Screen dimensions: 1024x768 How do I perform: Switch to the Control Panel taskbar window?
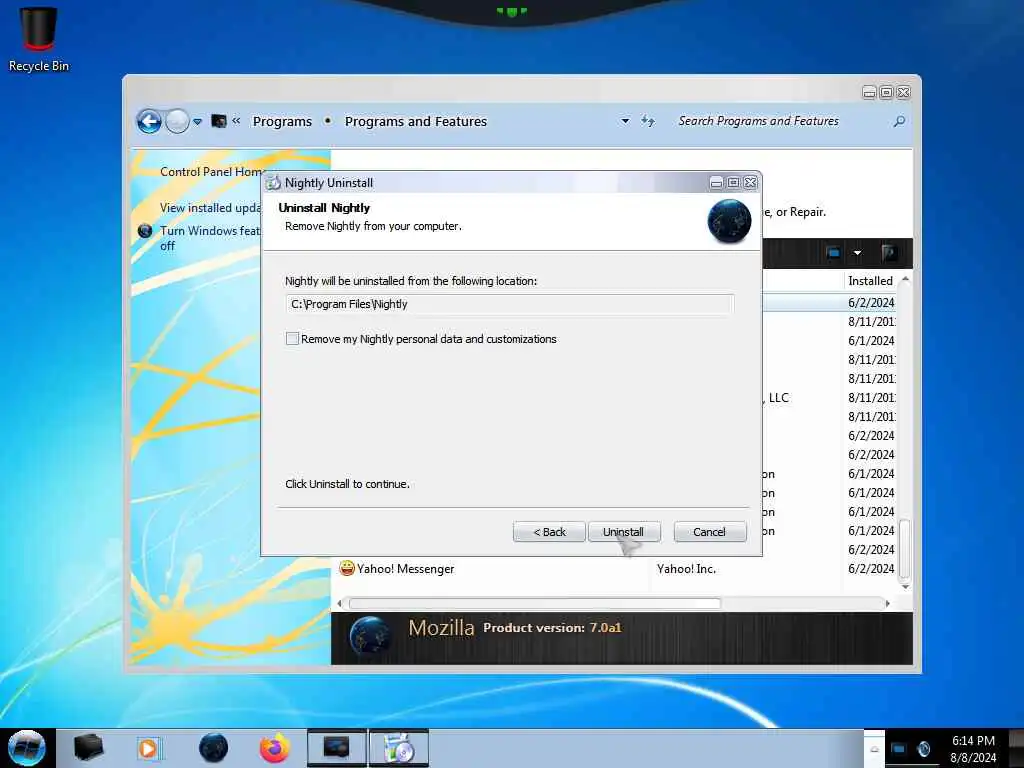click(337, 748)
